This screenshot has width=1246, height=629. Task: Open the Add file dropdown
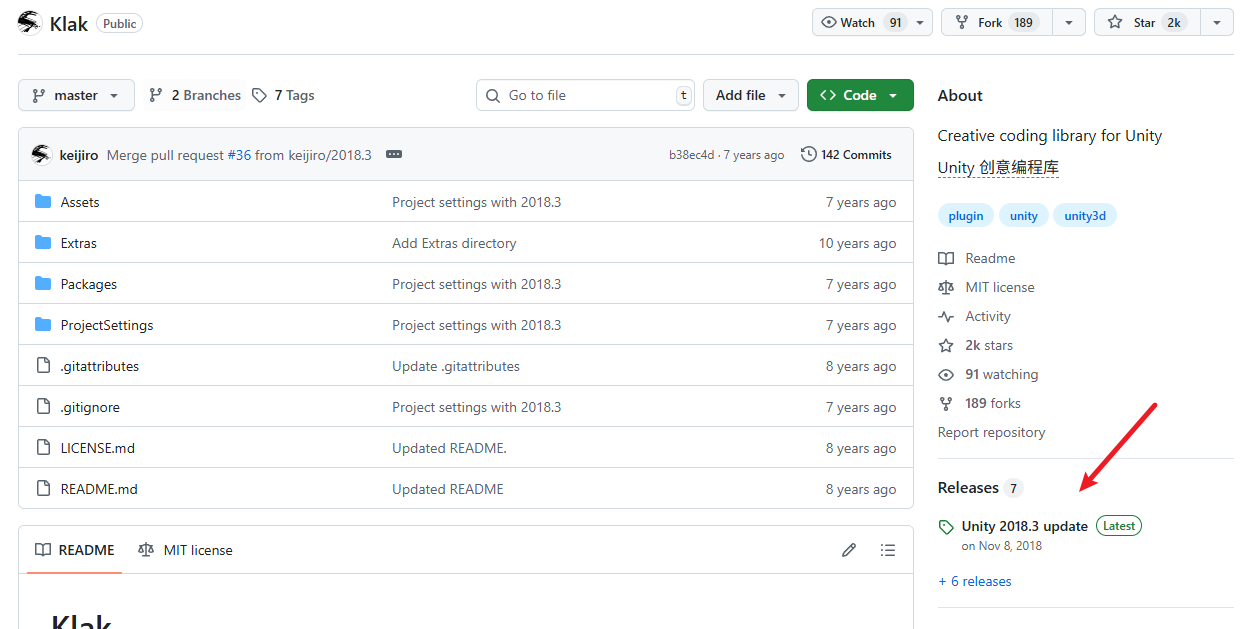click(751, 95)
